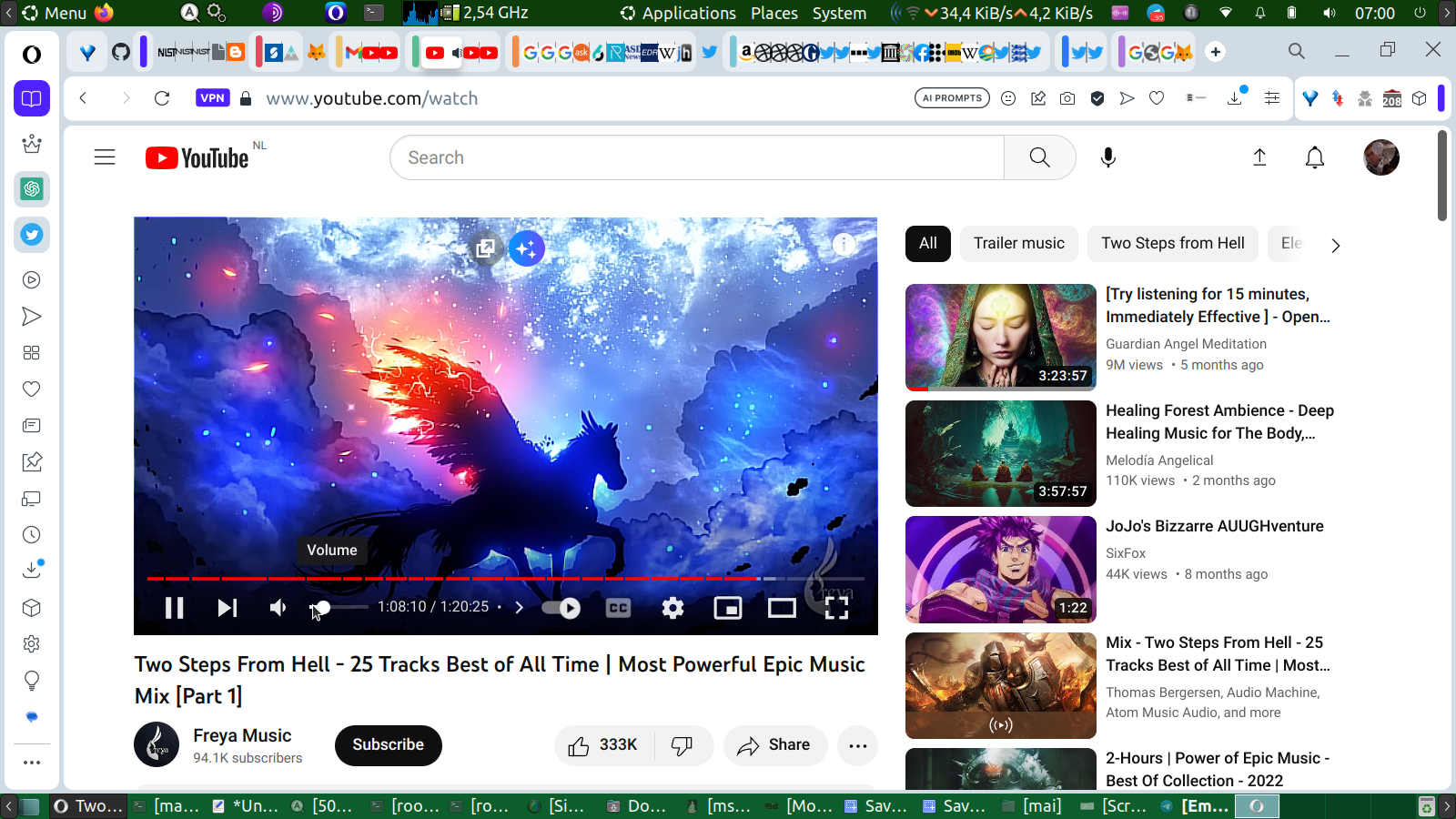Go to the YouTube home logo
The height and width of the screenshot is (819, 1456).
(x=197, y=158)
